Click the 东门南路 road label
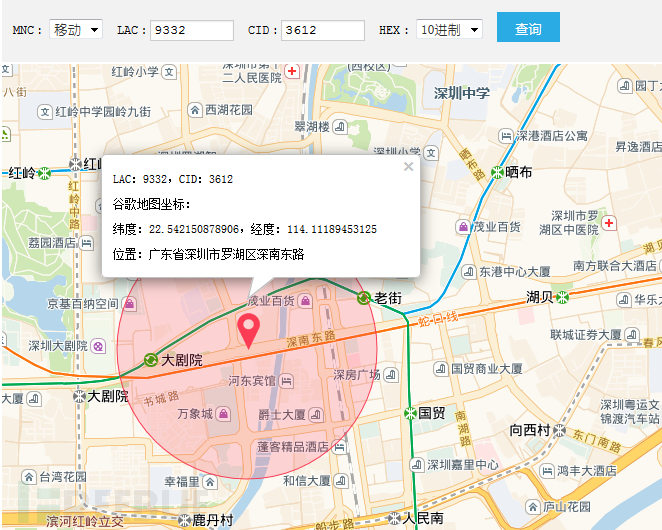Screen dimensions: 662x530 [597, 440]
